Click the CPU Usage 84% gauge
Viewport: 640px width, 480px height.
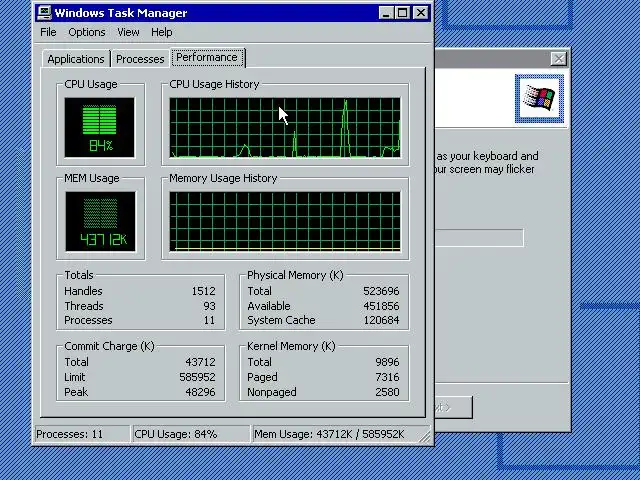pyautogui.click(x=100, y=127)
